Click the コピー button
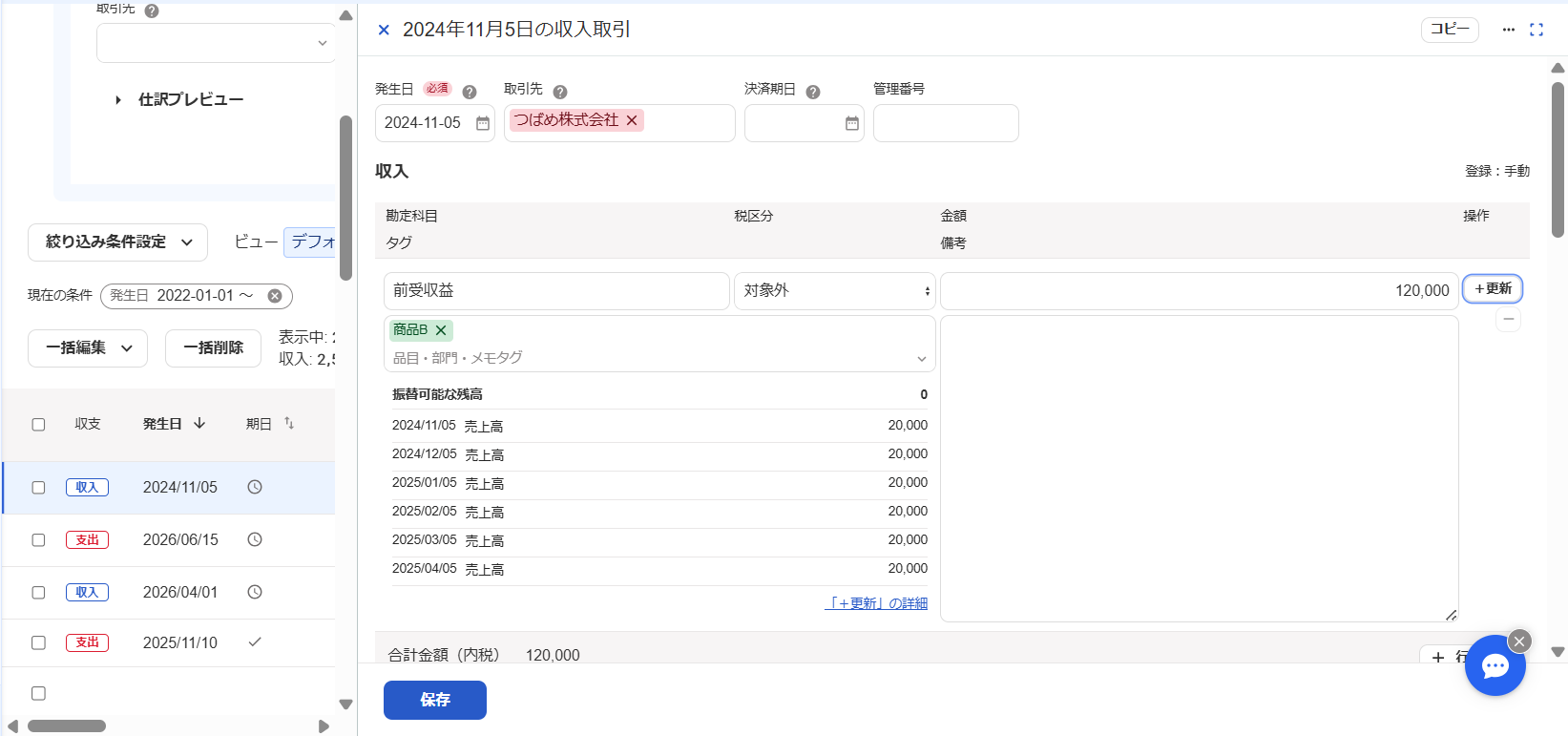 pyautogui.click(x=1450, y=30)
